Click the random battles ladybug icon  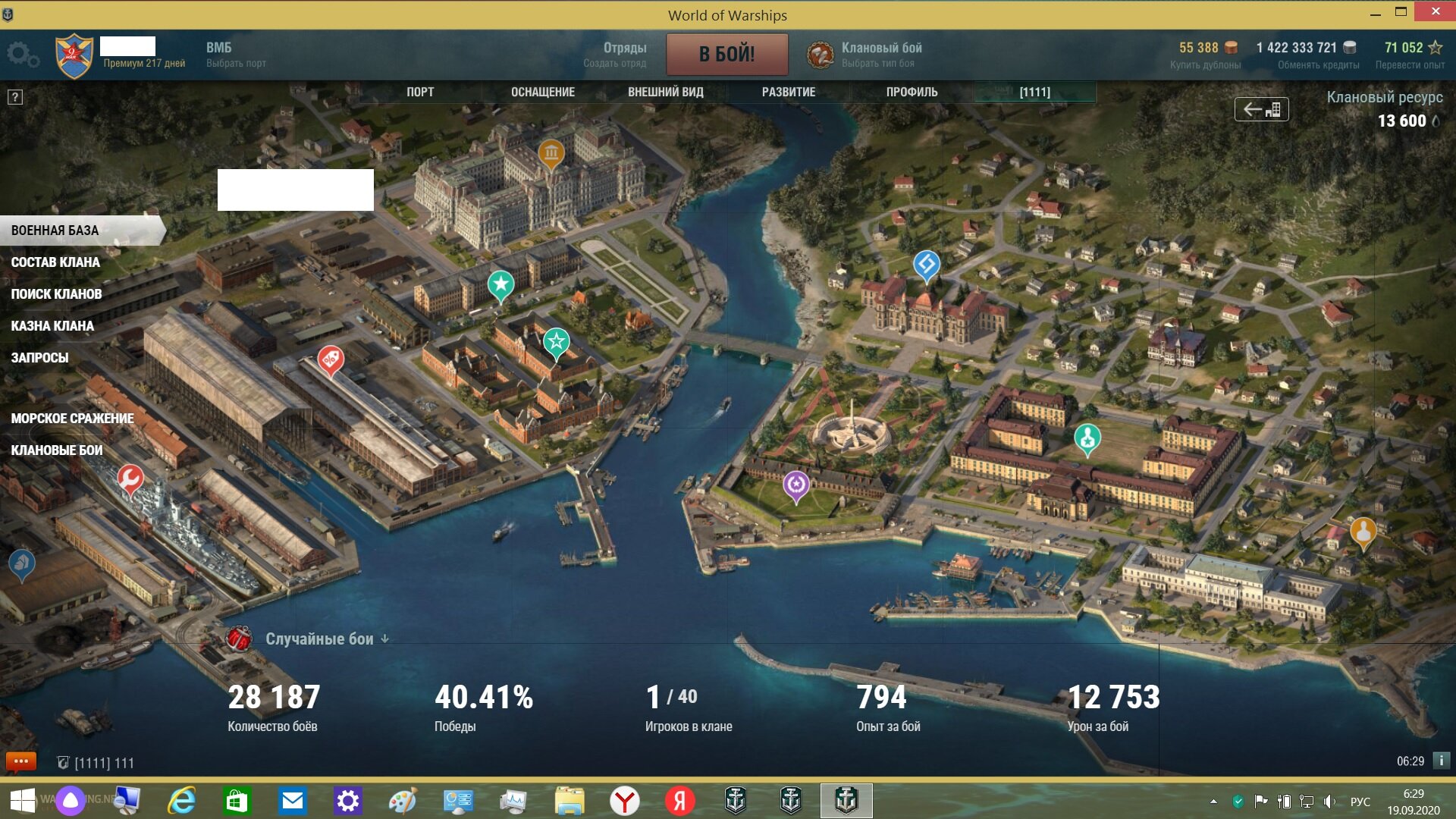coord(239,639)
